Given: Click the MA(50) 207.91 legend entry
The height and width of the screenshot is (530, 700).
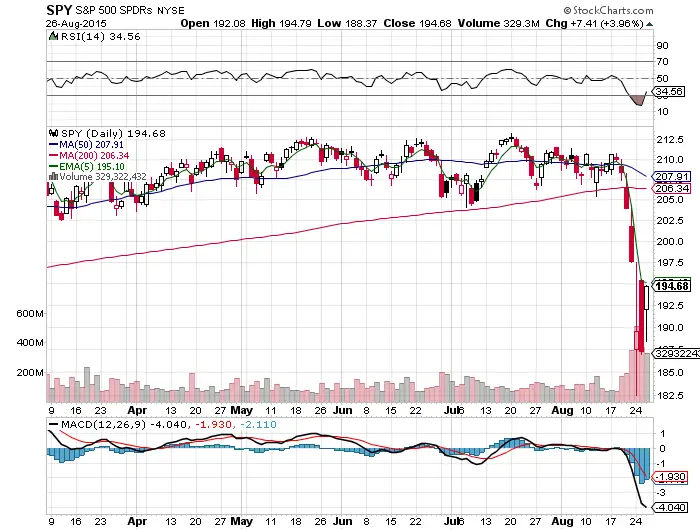Looking at the screenshot, I should click(92, 145).
